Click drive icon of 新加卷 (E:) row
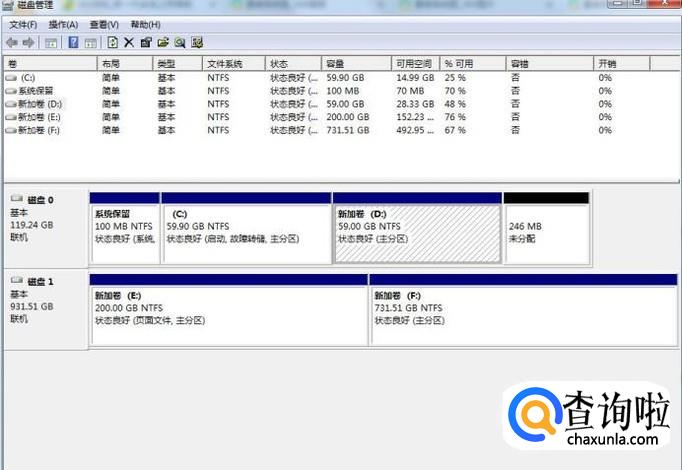Viewport: 682px width, 470px height. (x=11, y=117)
